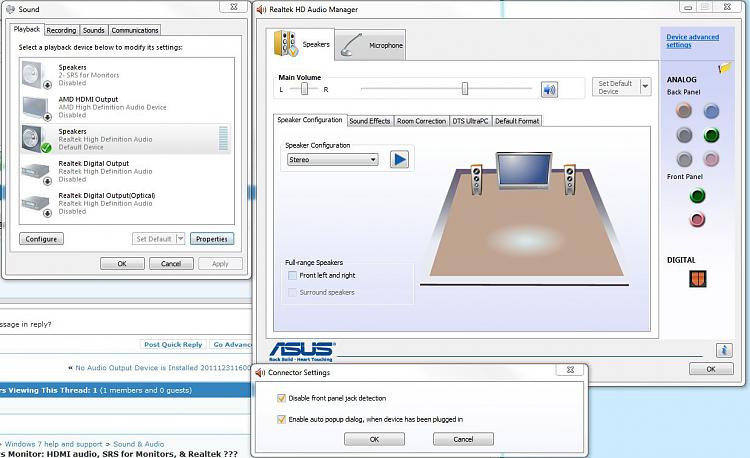Viewport: 750px width, 458px height.
Task: Click Configure in the Sound window
Action: click(41, 239)
